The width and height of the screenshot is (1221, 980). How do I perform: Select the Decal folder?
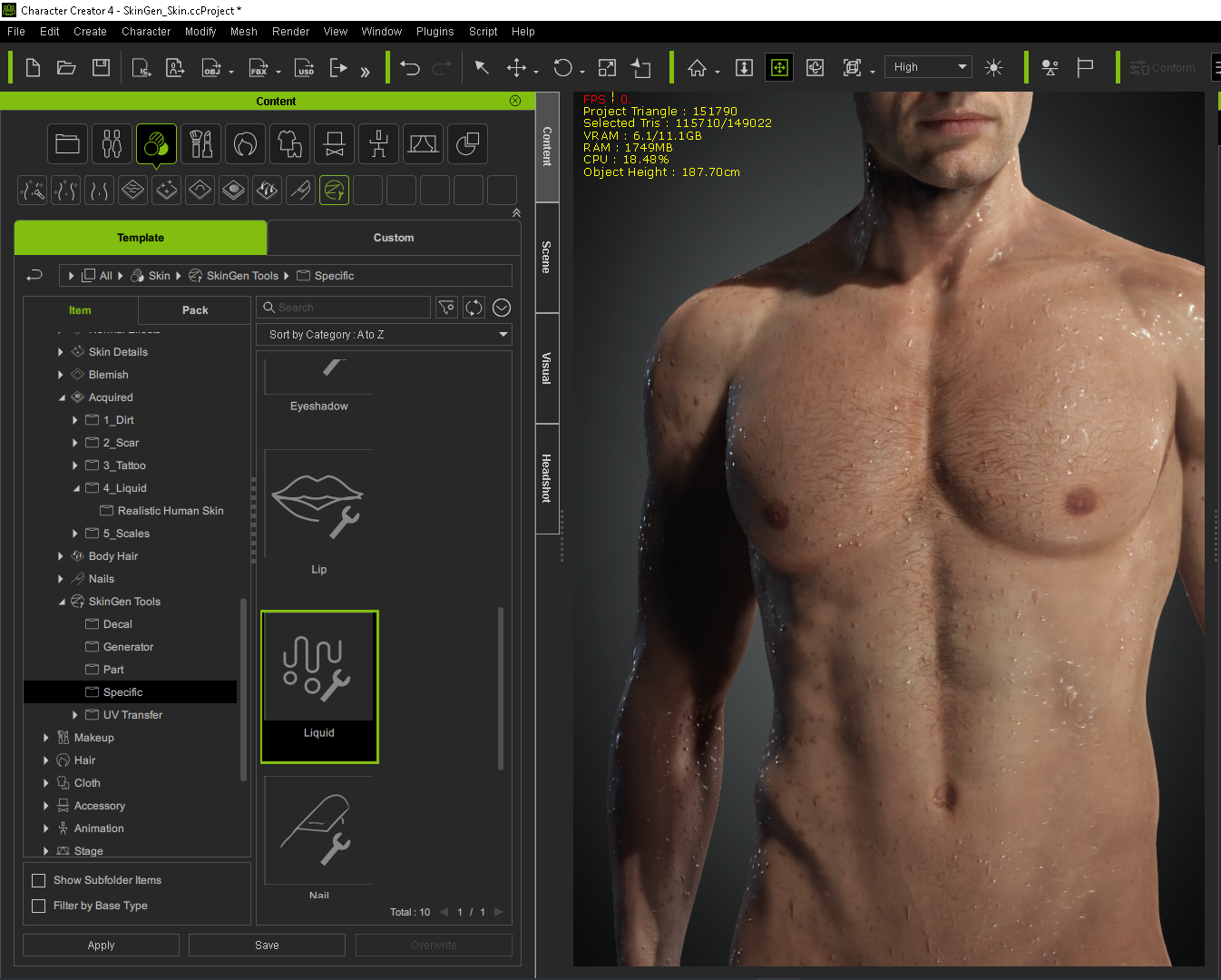click(117, 624)
